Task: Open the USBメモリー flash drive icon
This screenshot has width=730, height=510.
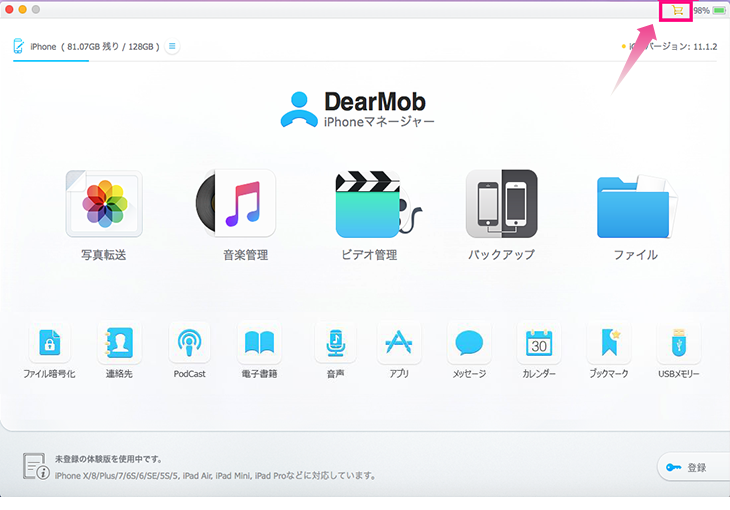Action: click(x=679, y=343)
